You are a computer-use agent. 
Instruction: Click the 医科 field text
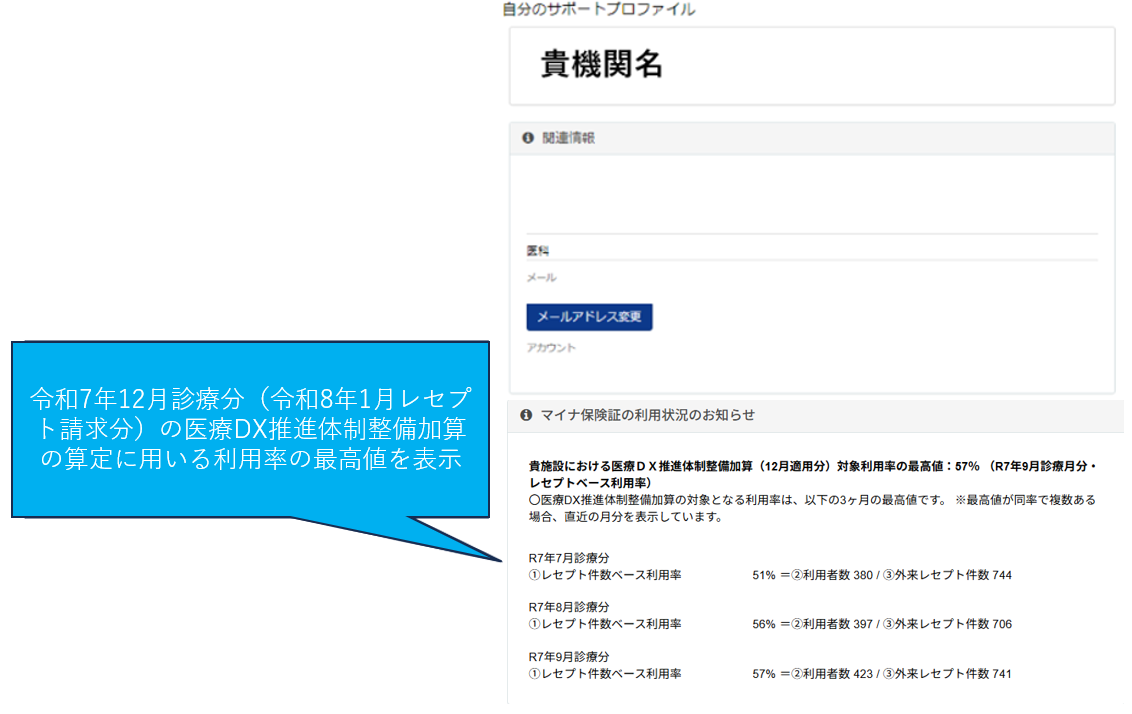point(538,251)
